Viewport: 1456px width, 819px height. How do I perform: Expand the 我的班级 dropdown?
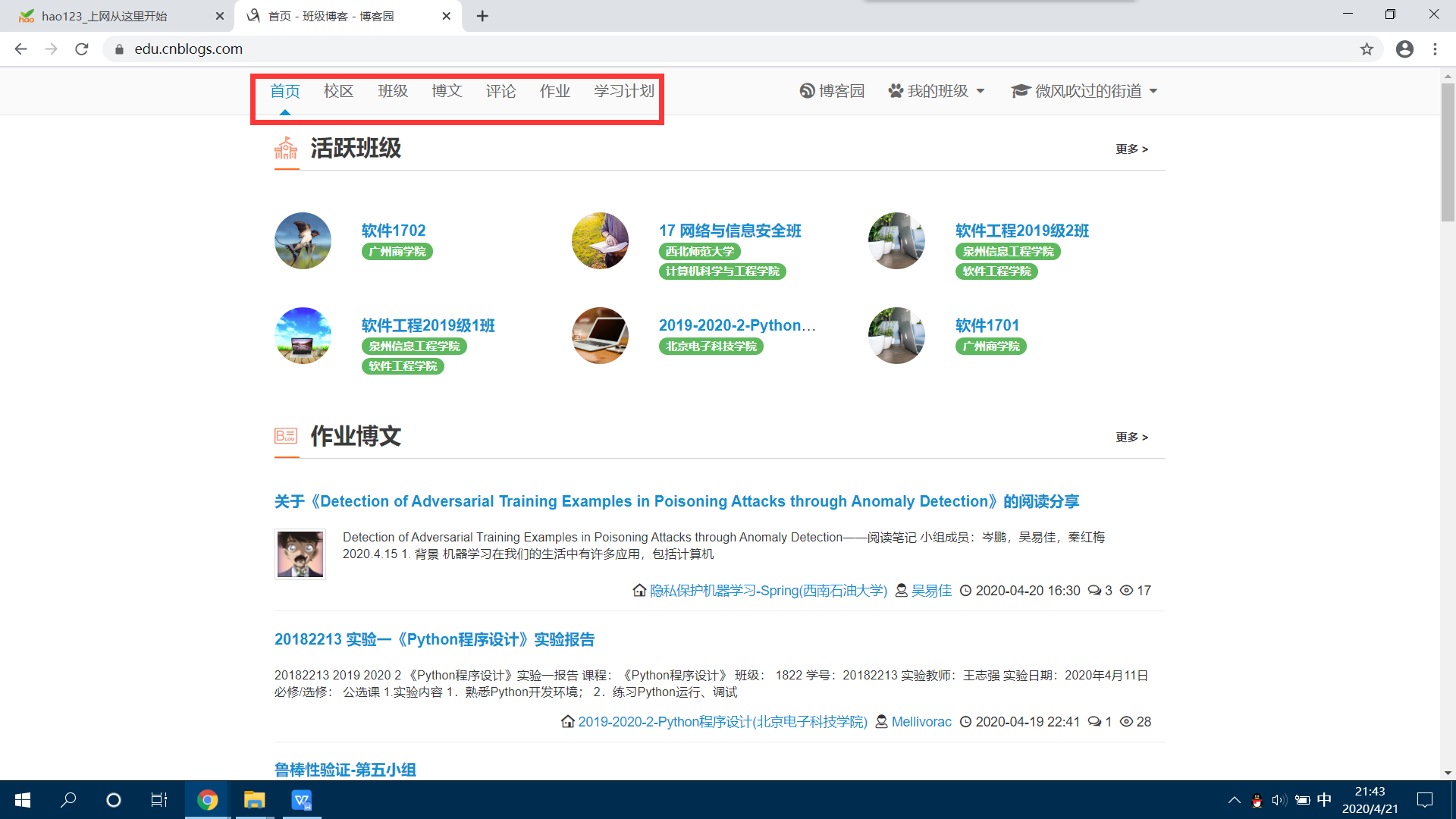937,91
